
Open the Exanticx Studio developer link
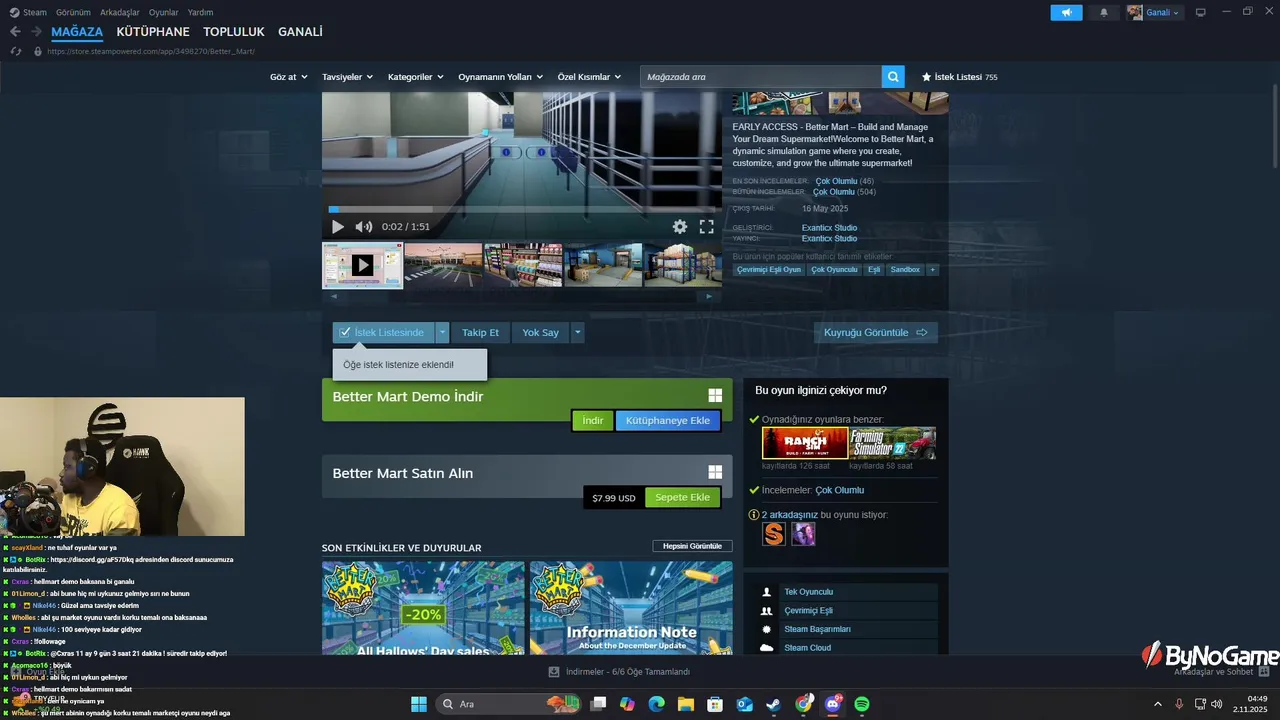point(829,228)
